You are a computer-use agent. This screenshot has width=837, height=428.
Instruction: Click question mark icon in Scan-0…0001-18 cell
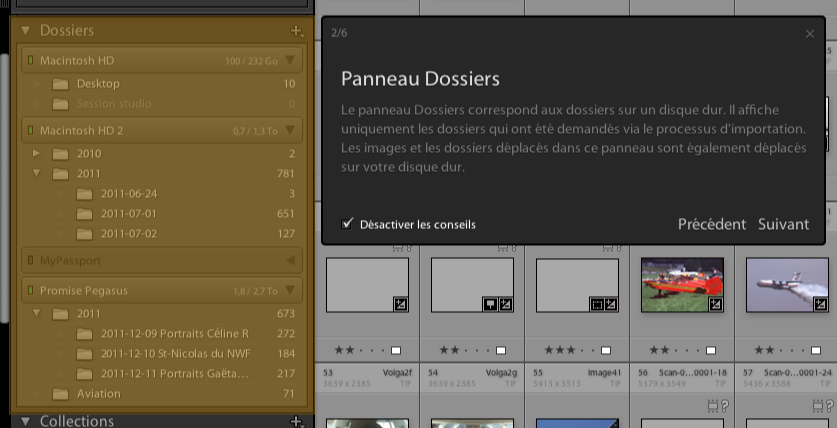pyautogui.click(x=725, y=406)
